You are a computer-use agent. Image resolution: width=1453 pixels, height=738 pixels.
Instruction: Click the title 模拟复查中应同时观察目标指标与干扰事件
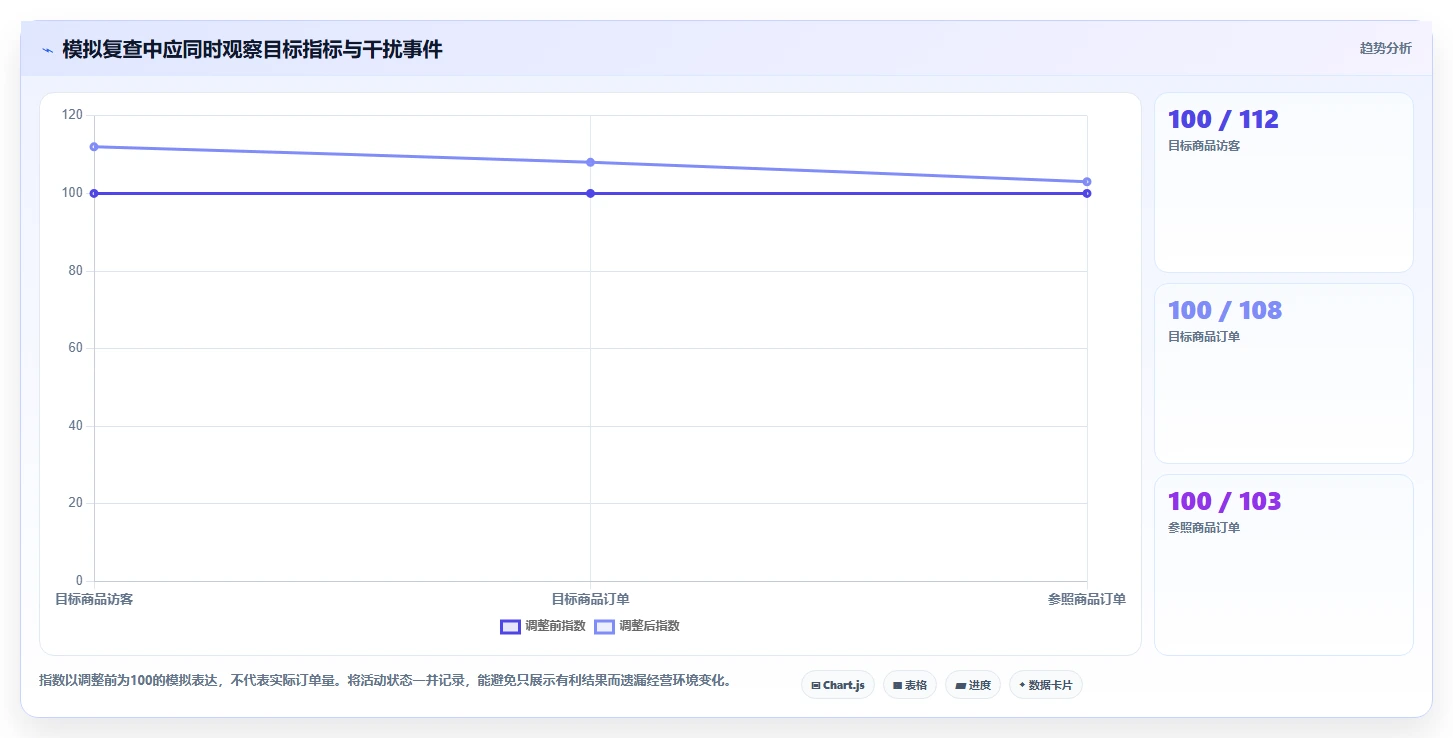pos(252,49)
